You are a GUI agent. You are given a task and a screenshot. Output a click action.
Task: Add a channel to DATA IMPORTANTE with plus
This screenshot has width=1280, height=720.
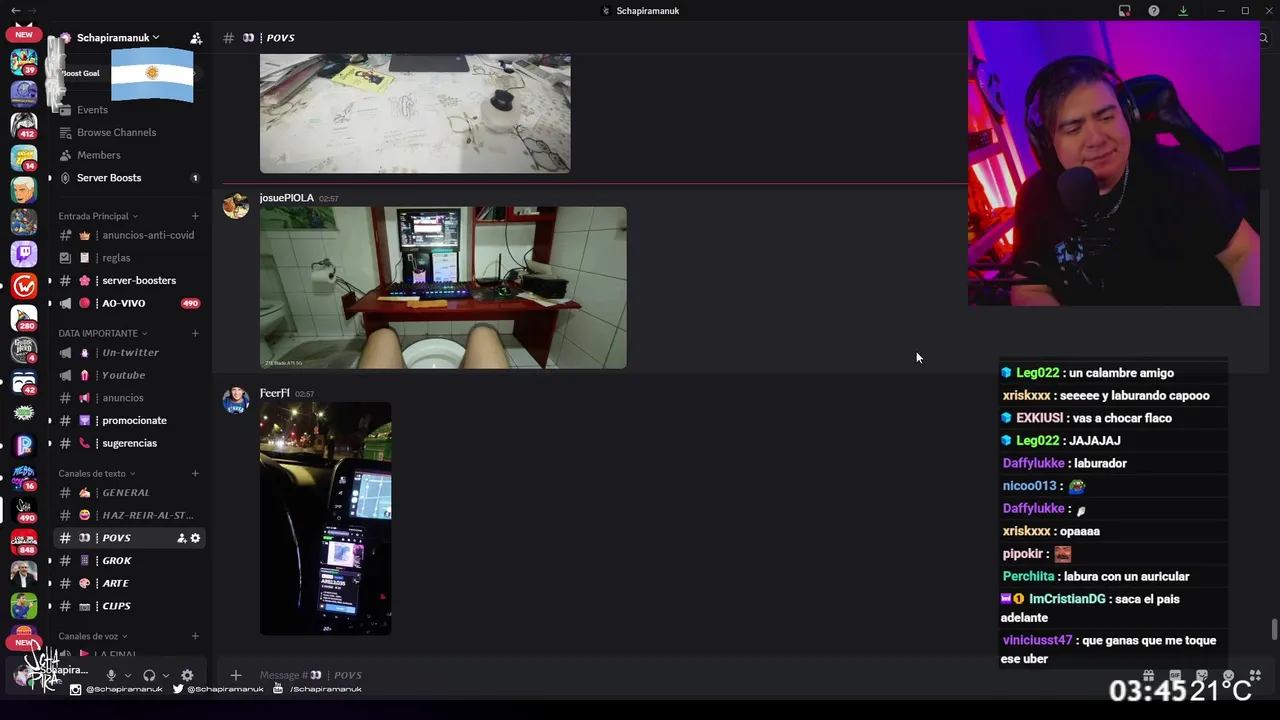coord(195,333)
